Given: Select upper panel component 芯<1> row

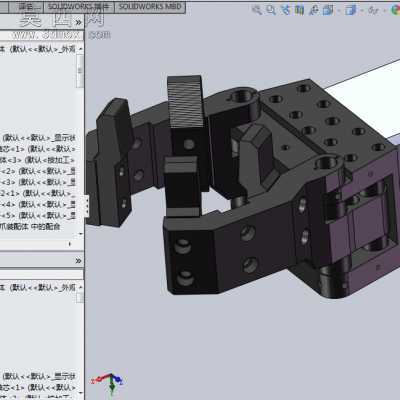Looking at the screenshot, I should pyautogui.click(x=38, y=149).
